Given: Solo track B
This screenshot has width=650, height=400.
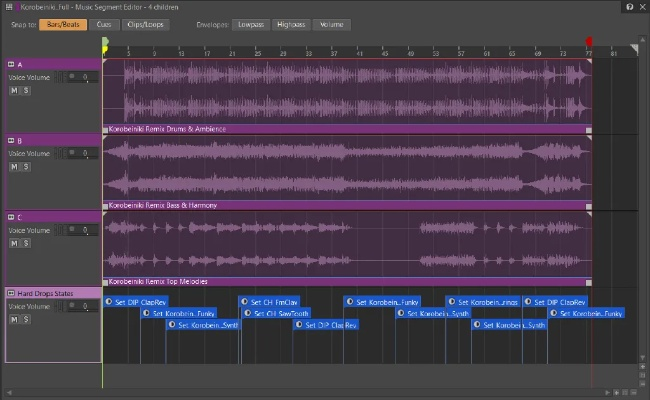Looking at the screenshot, I should pyautogui.click(x=27, y=167).
